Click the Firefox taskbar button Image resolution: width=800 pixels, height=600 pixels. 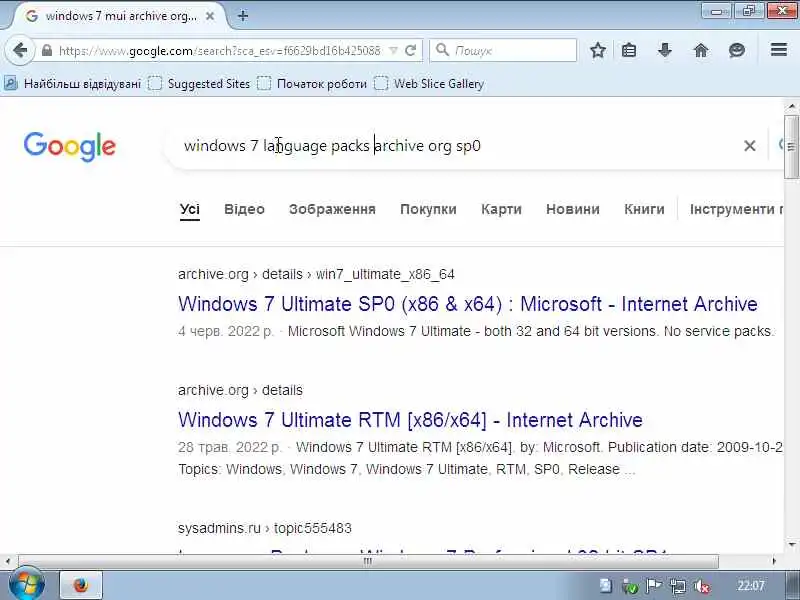81,585
